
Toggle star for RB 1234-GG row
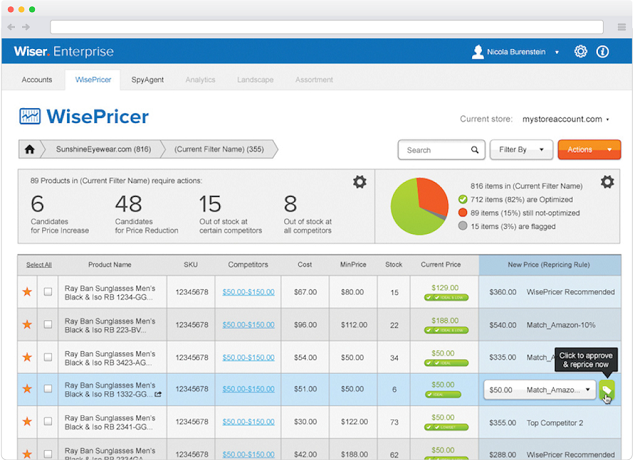point(27,291)
